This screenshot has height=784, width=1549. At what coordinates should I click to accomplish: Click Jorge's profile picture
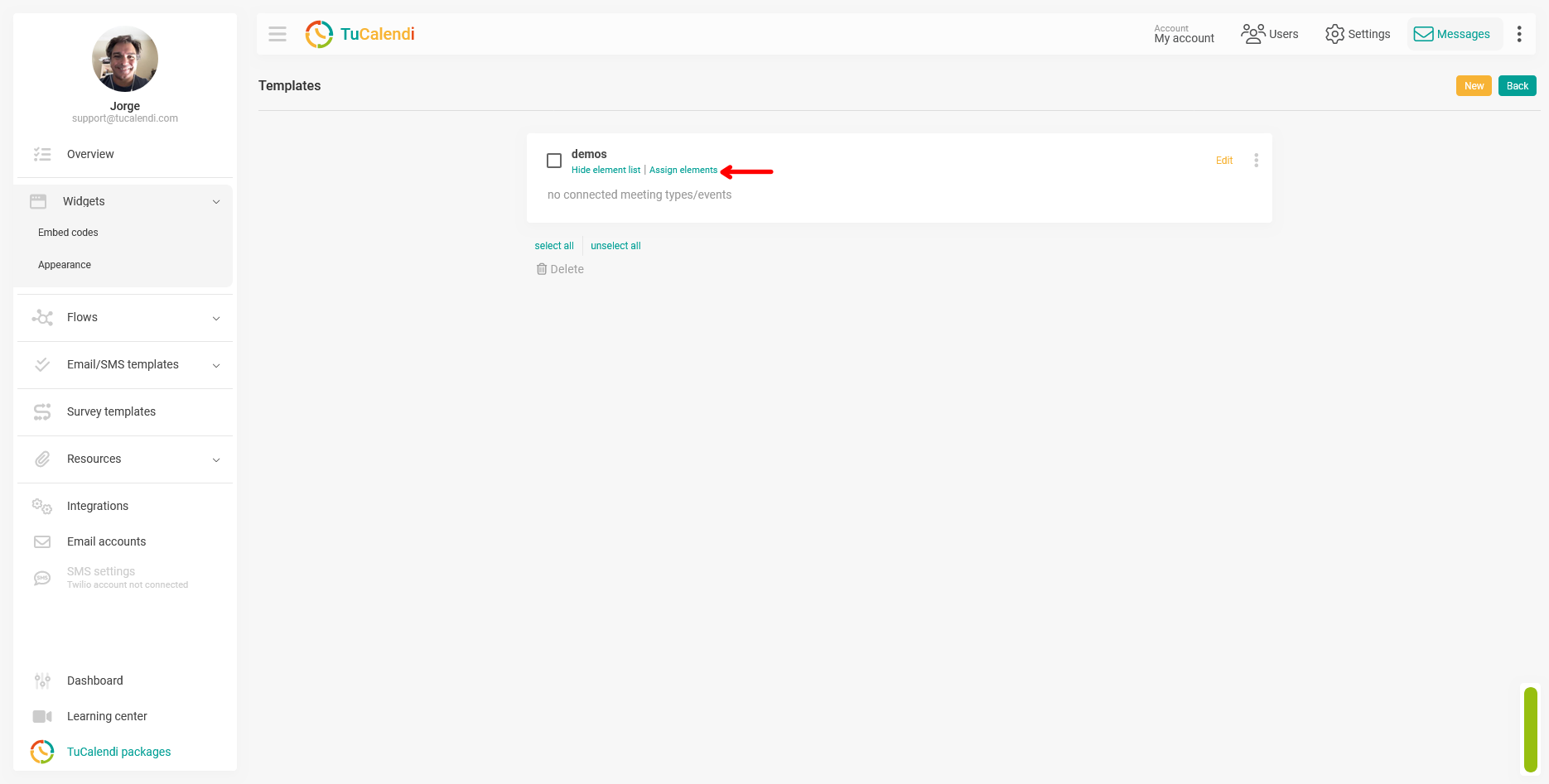click(125, 59)
